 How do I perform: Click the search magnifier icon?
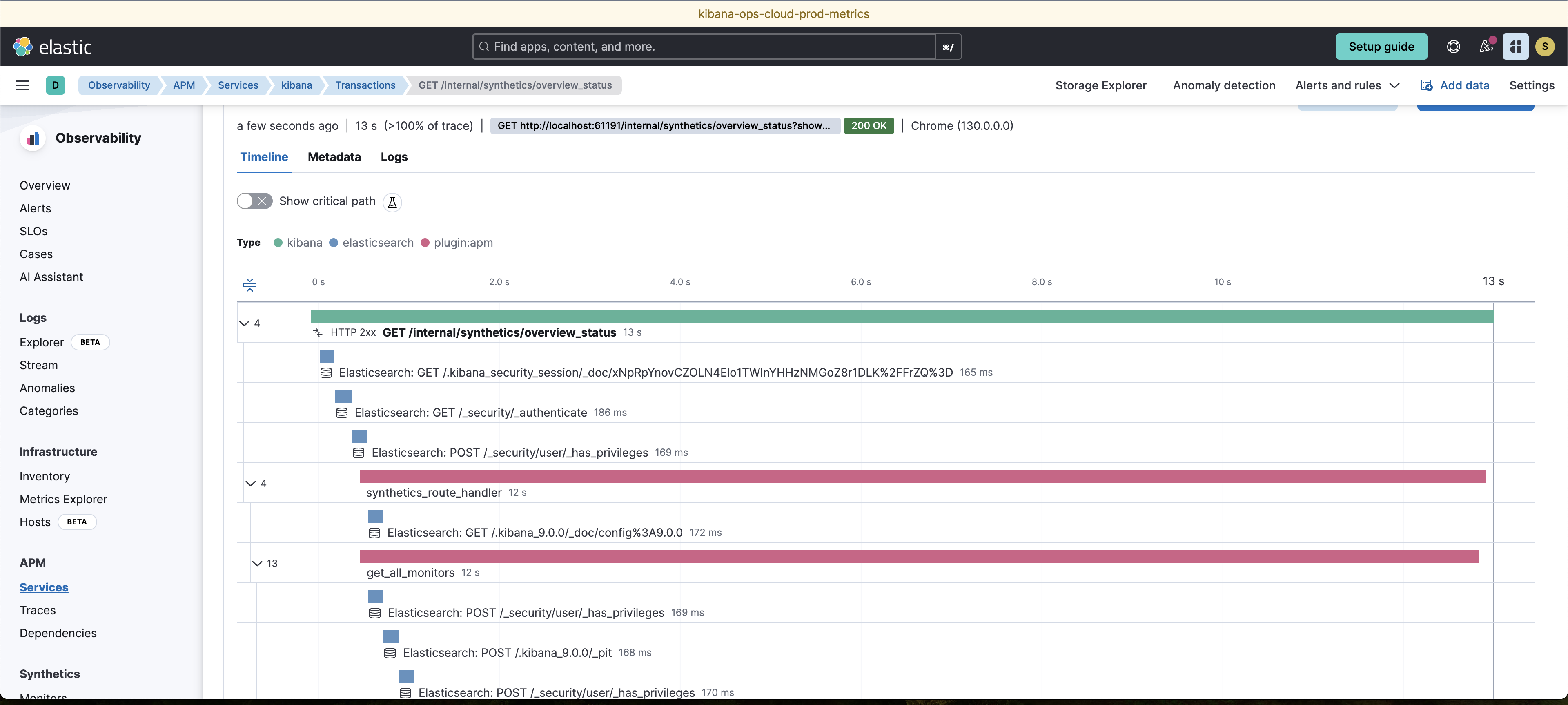[485, 47]
